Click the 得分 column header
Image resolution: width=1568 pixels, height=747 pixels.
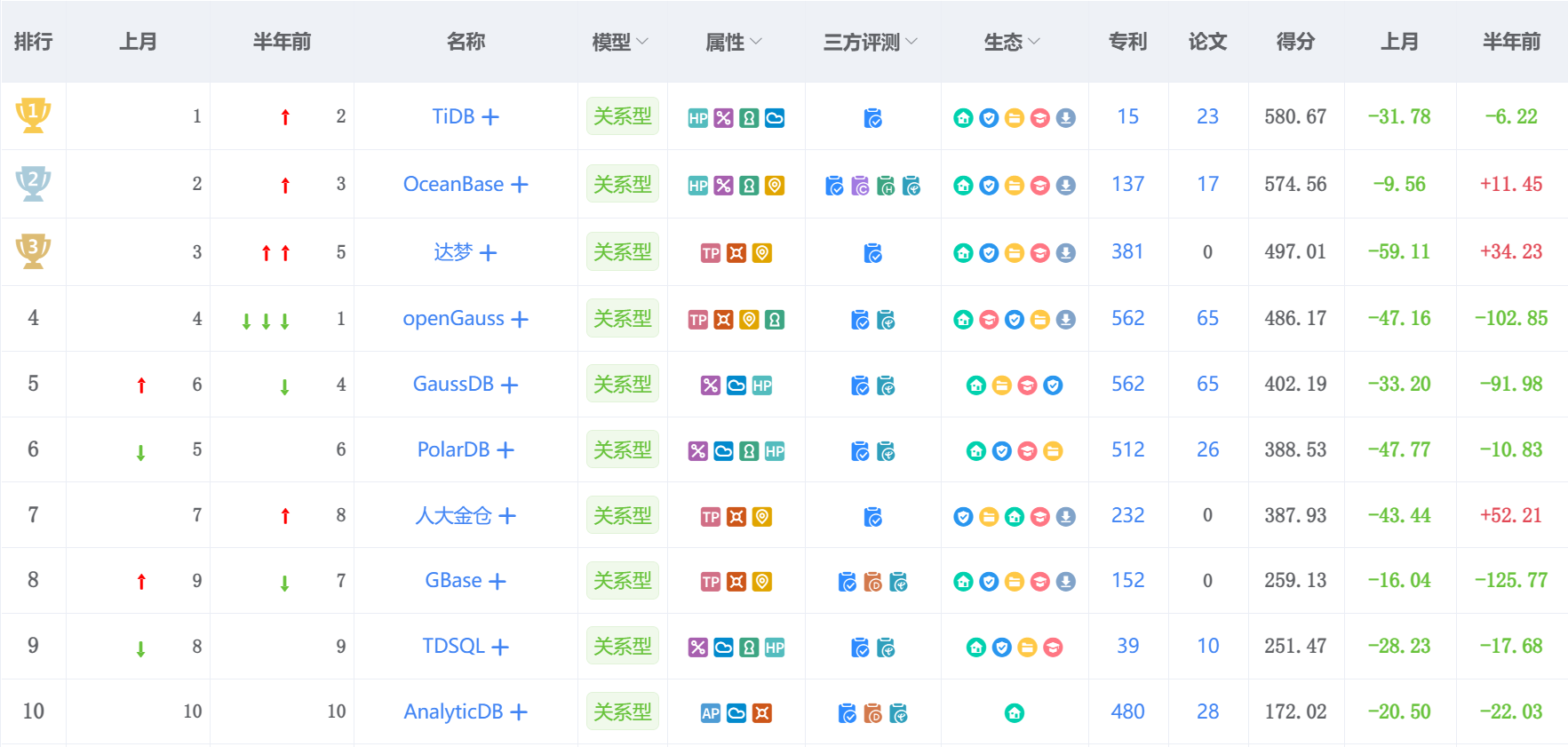point(1295,42)
